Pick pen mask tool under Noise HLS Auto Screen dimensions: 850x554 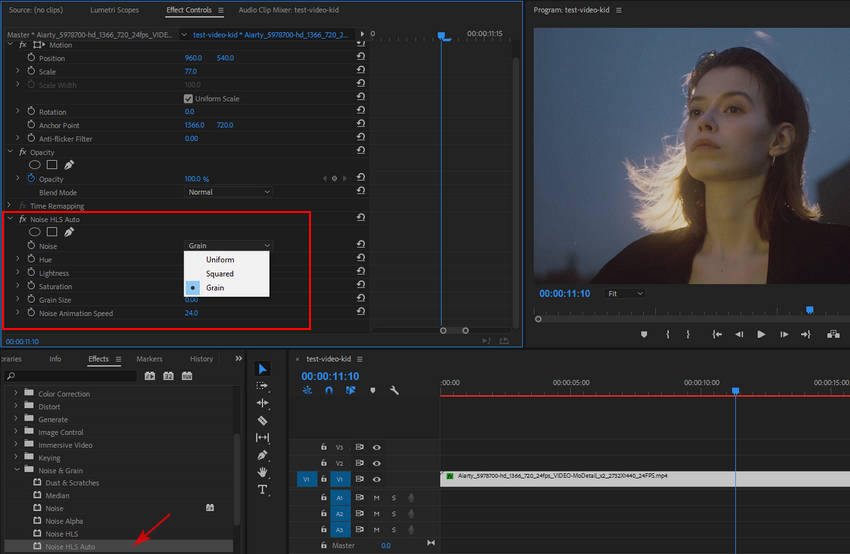tap(69, 232)
